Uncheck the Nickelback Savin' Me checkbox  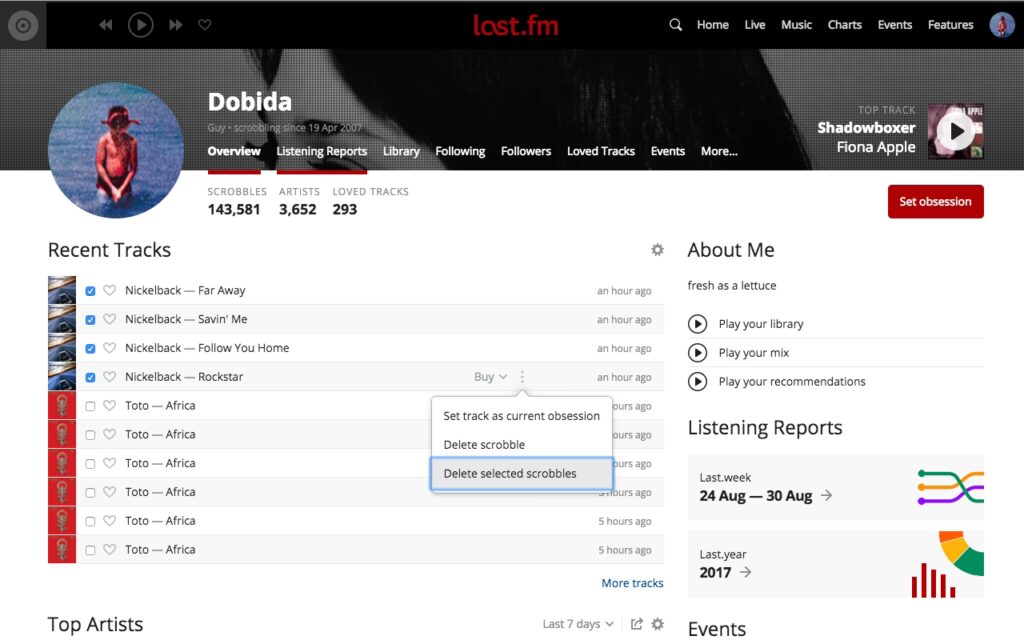tap(91, 320)
